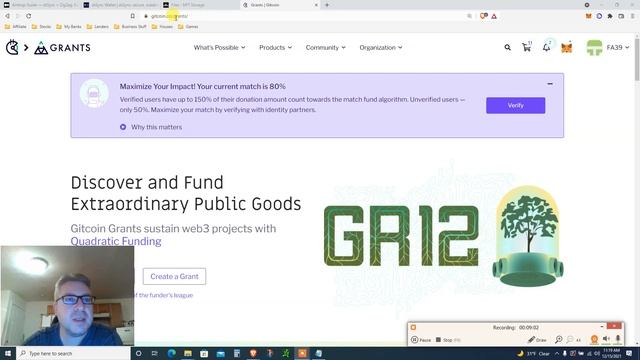This screenshot has height=360, width=640.
Task: Click the green FA39 profile avatar
Action: coord(594,48)
